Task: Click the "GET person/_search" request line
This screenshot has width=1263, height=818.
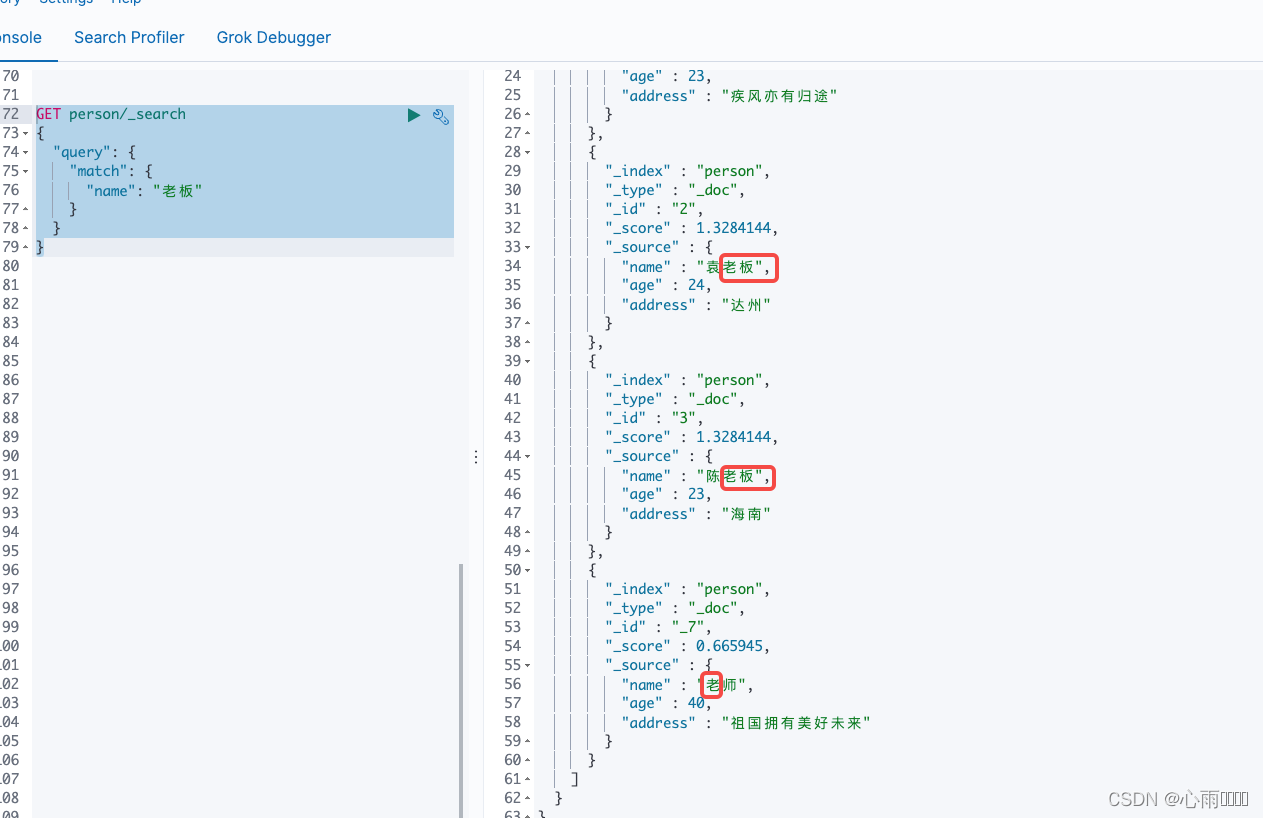Action: click(111, 114)
